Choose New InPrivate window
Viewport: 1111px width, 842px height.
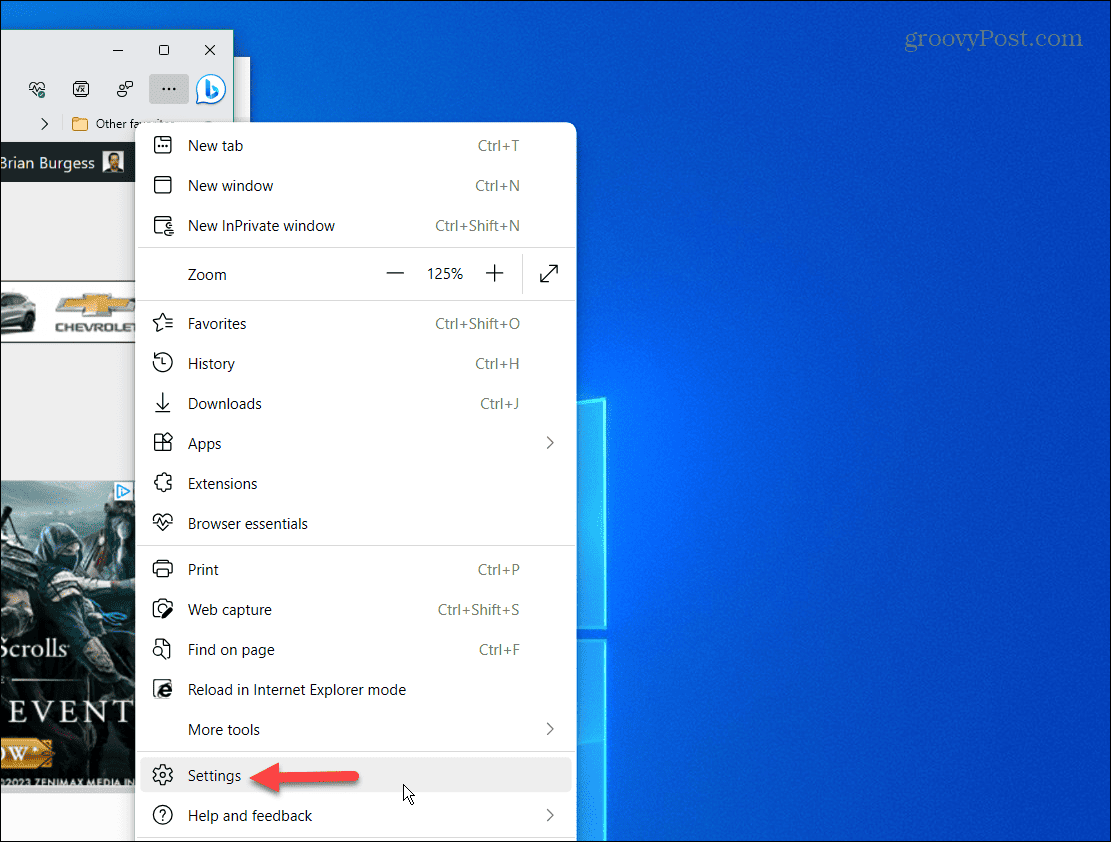356,225
